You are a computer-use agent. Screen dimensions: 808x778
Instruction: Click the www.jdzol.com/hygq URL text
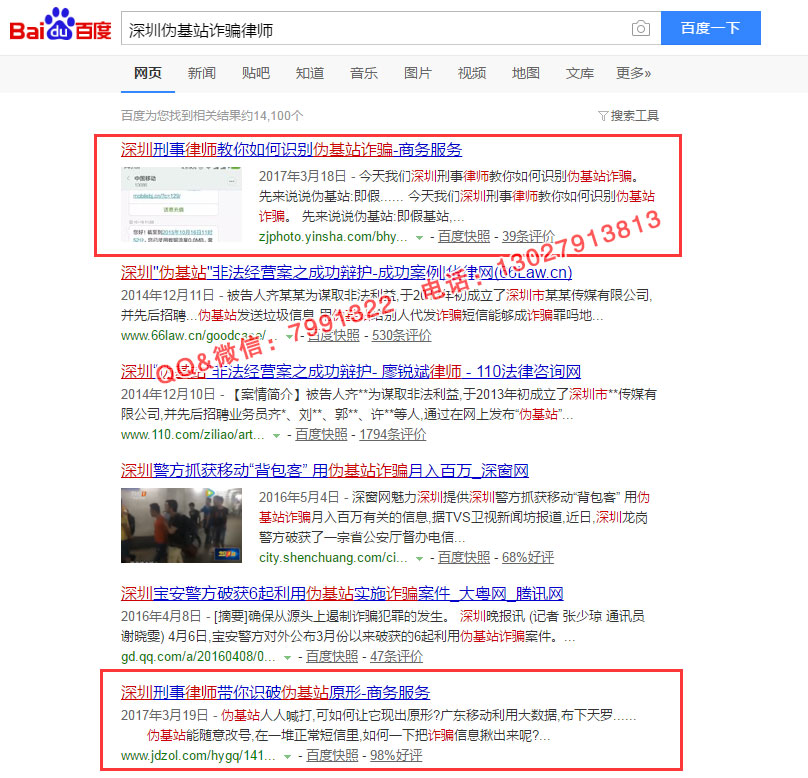point(198,755)
